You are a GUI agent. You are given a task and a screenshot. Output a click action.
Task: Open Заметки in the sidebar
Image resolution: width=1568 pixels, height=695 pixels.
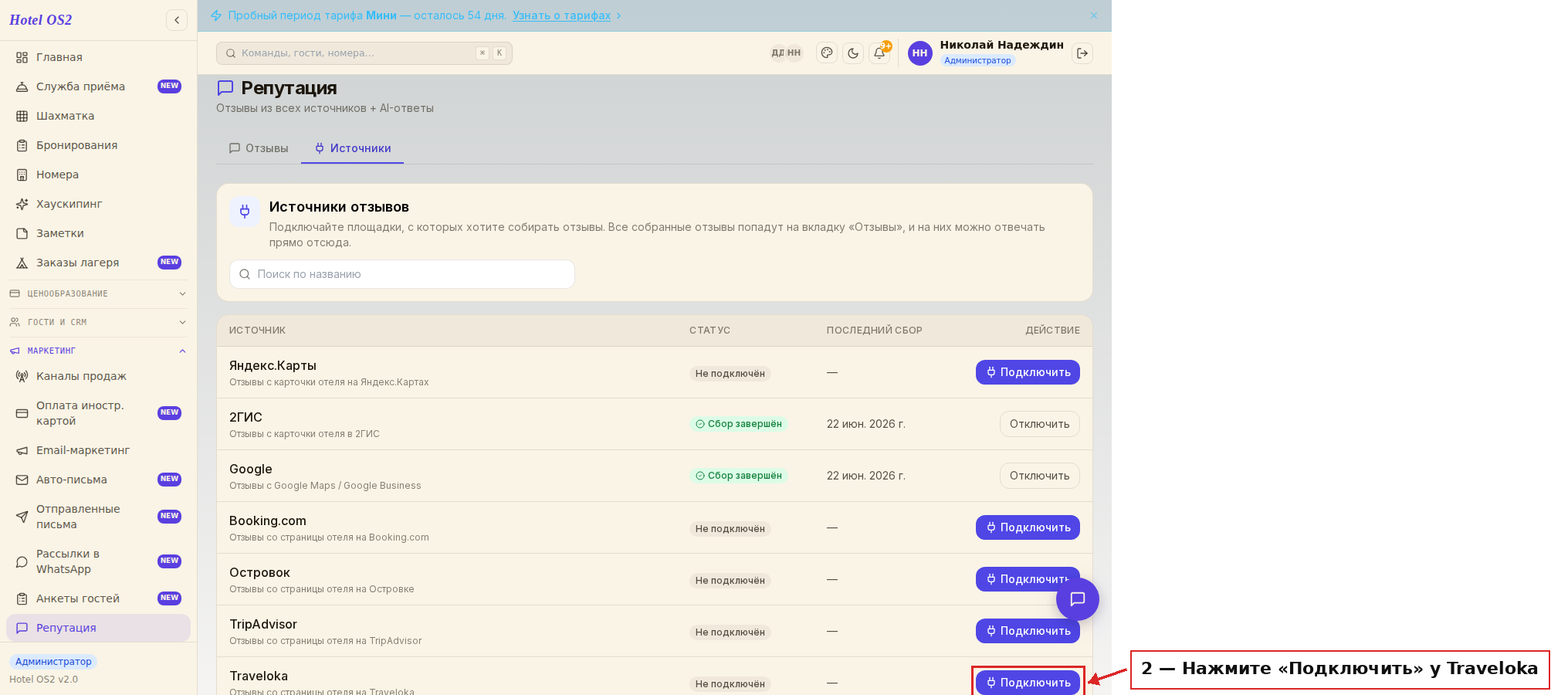click(98, 233)
